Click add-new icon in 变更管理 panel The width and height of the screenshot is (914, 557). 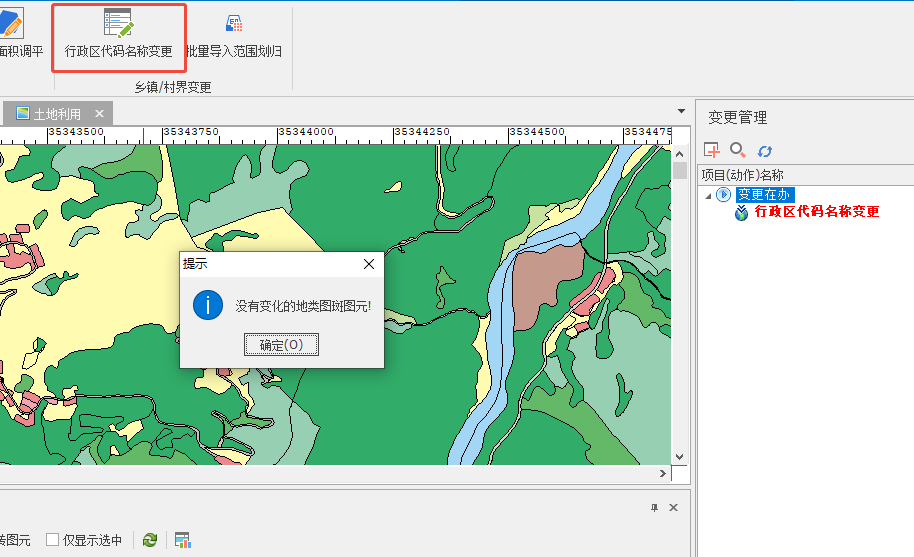point(712,150)
